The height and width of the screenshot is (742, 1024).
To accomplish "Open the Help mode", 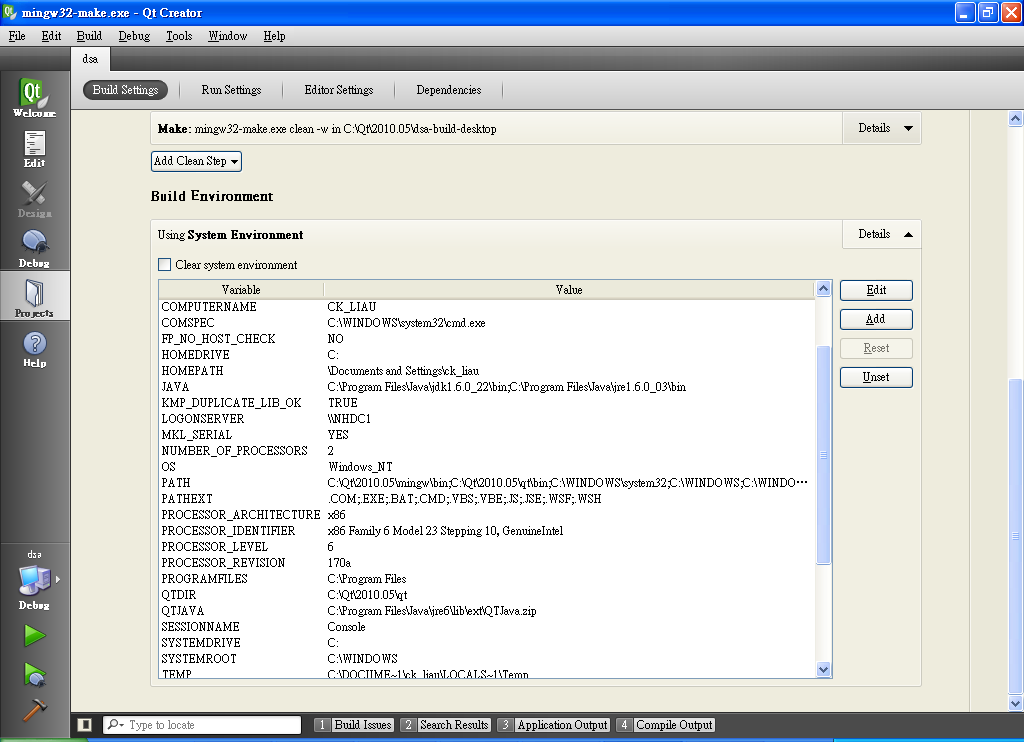I will 35,349.
